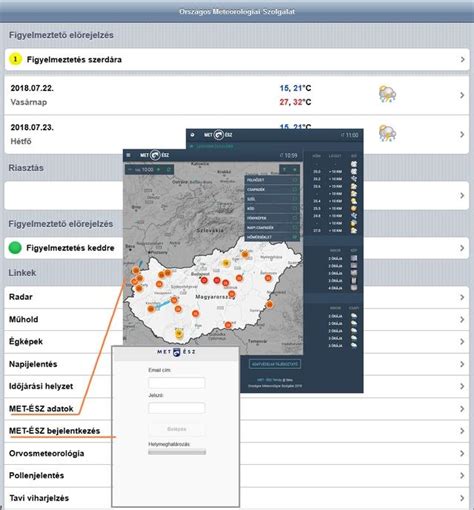Select the Orvosmeteorológia menu entry
The image size is (474, 510).
[x=237, y=453]
